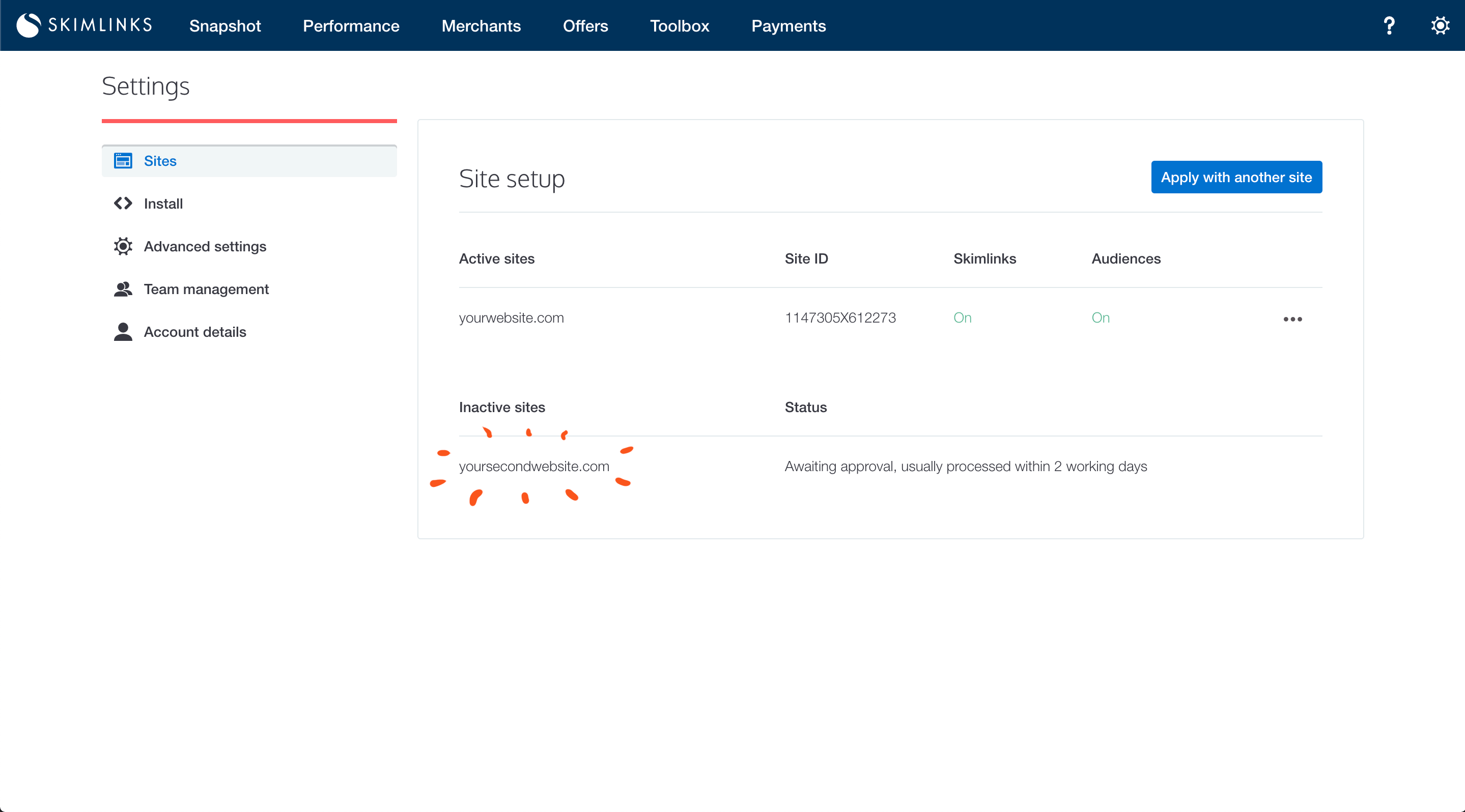Image resolution: width=1465 pixels, height=812 pixels.
Task: Open Install settings page
Action: [163, 204]
